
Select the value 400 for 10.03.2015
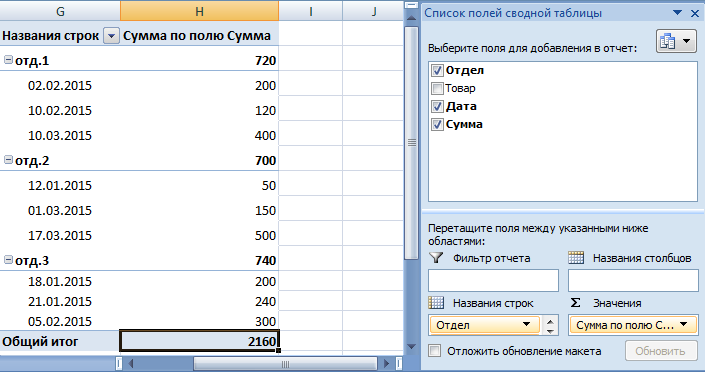pyautogui.click(x=199, y=135)
